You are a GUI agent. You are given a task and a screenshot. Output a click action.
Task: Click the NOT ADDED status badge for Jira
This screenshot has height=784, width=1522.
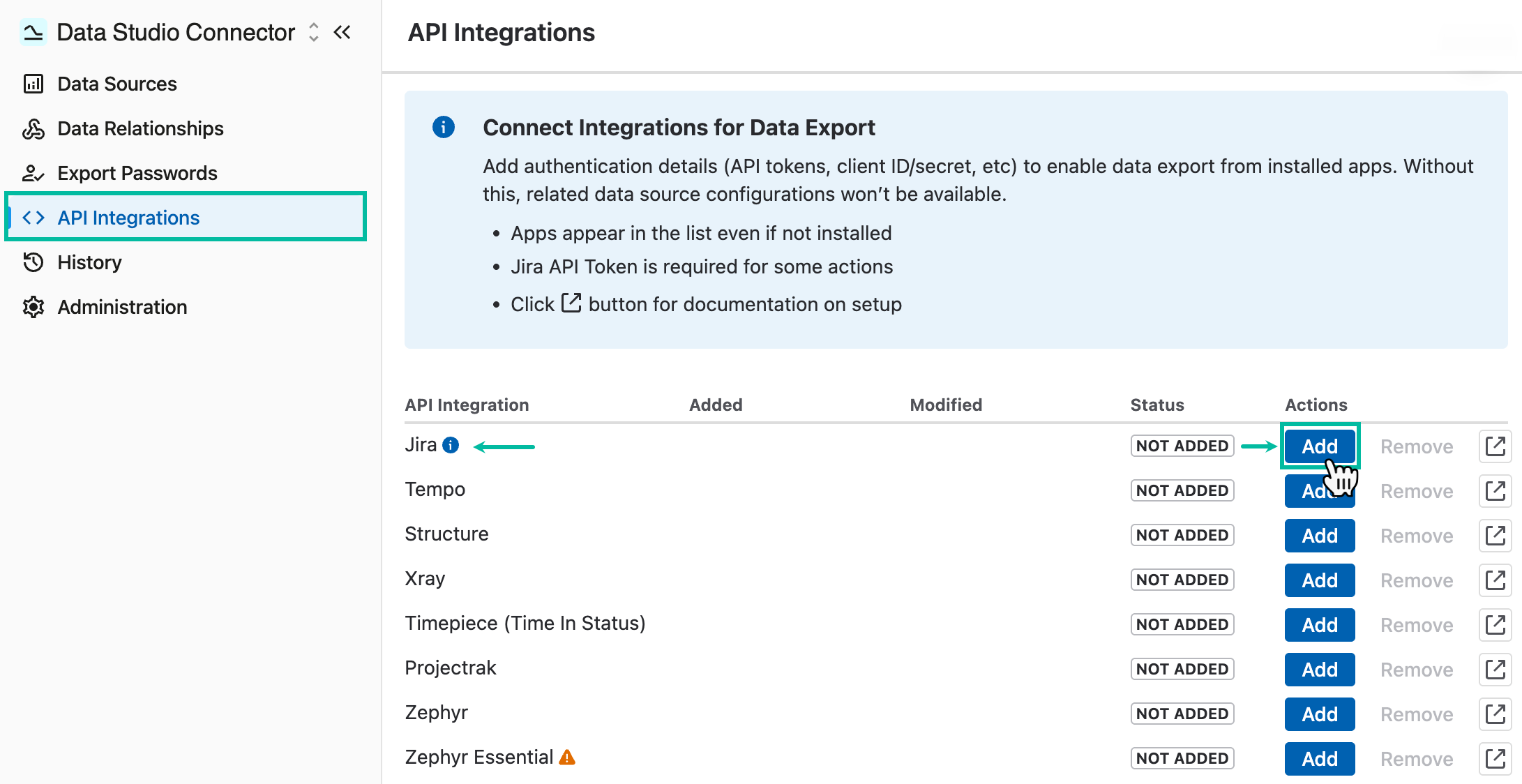1182,446
